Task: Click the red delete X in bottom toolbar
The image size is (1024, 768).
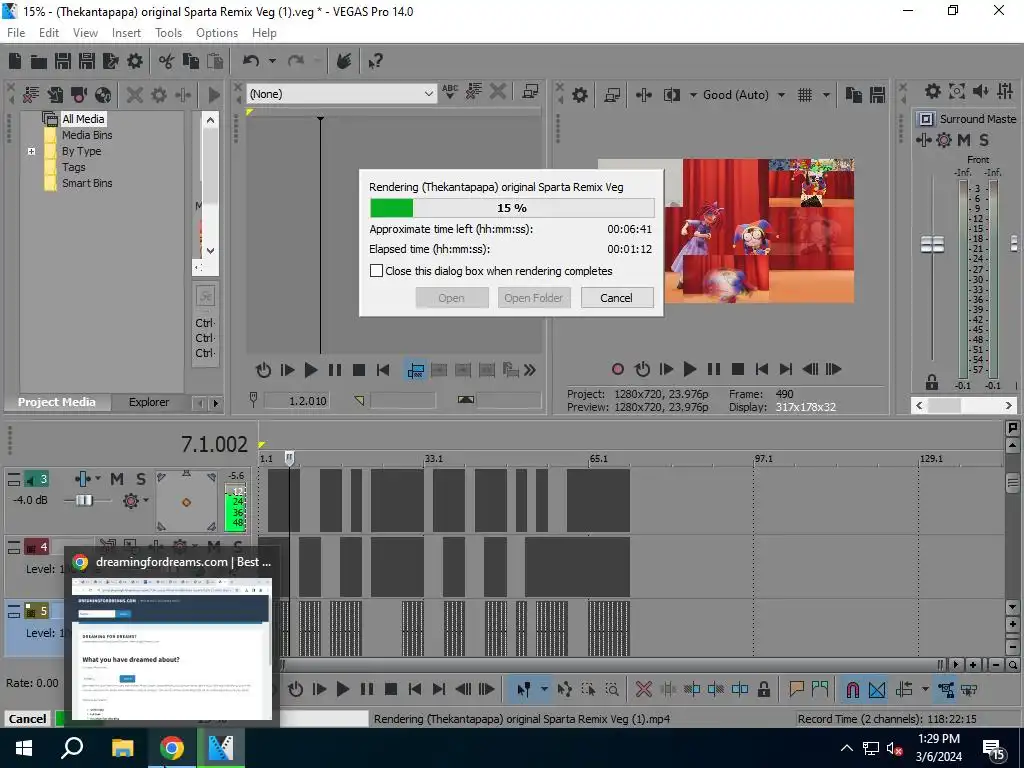Action: click(643, 689)
